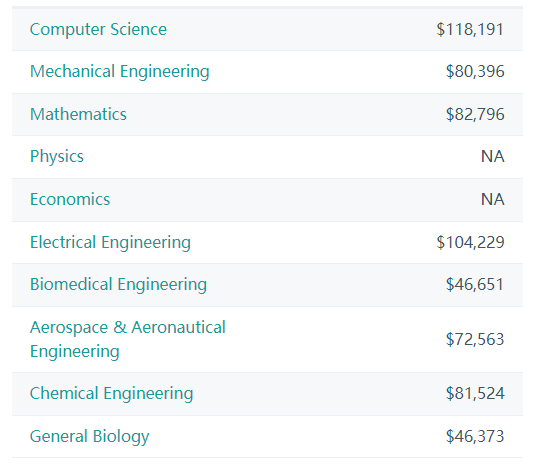Open the General Biology link
535x464 pixels.
(x=89, y=437)
